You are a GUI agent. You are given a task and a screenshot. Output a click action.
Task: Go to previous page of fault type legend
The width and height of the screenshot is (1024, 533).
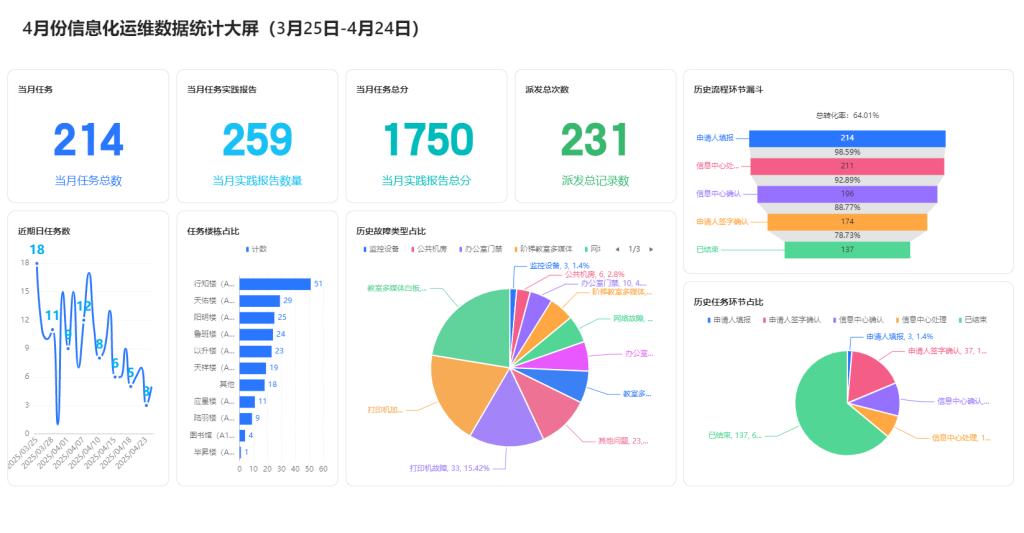point(616,249)
